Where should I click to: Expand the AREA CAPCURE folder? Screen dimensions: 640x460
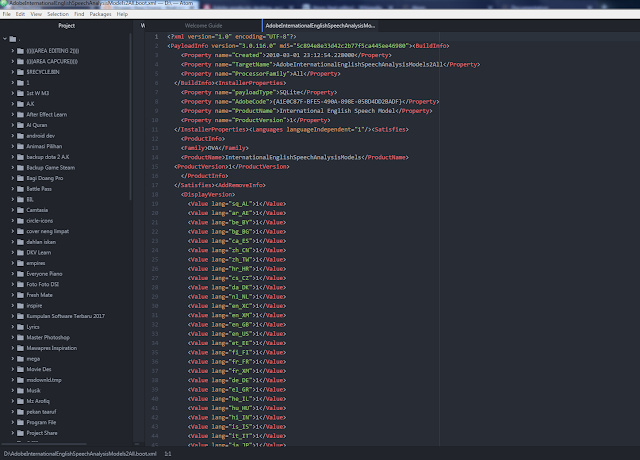click(x=13, y=62)
